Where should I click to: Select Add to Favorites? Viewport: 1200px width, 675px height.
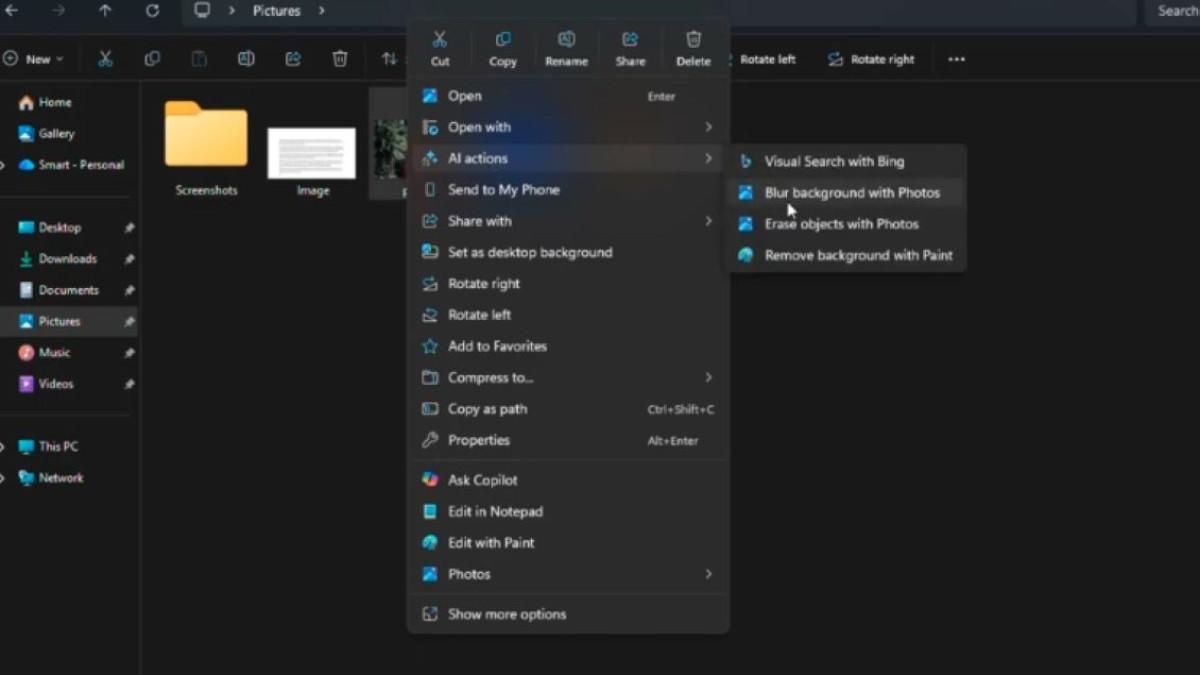568,346
